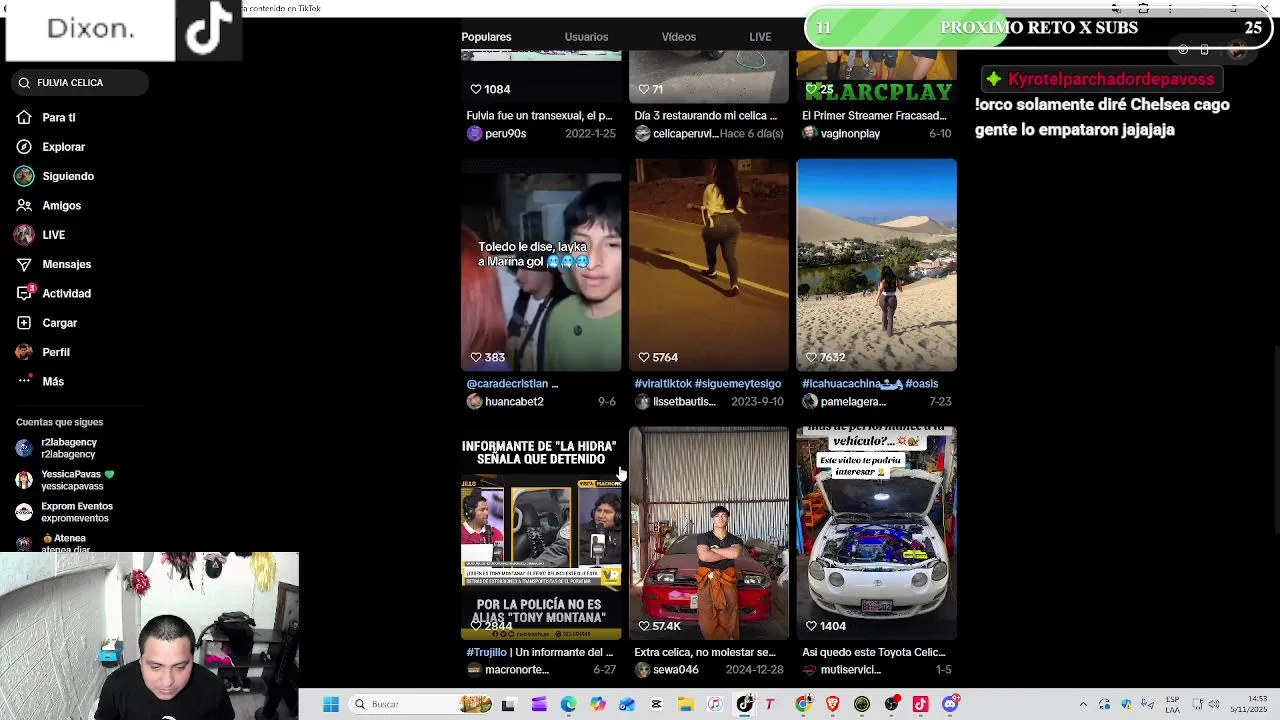
Task: Go to the Siguiendo feed
Action: (55, 176)
